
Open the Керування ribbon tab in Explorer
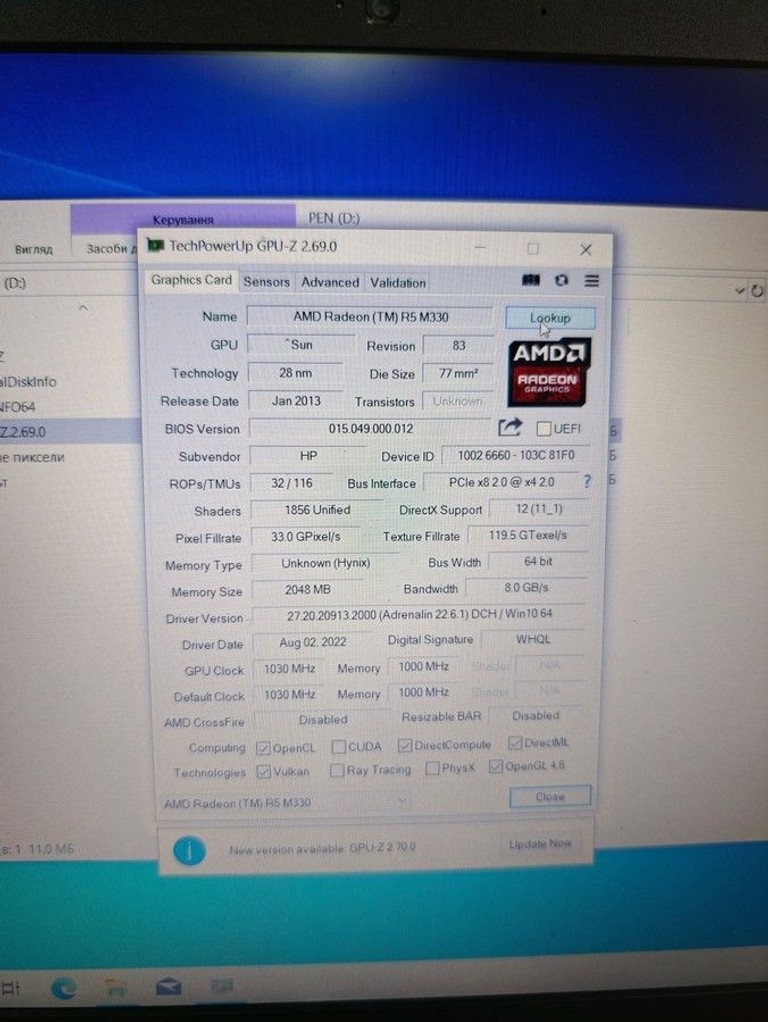(183, 220)
